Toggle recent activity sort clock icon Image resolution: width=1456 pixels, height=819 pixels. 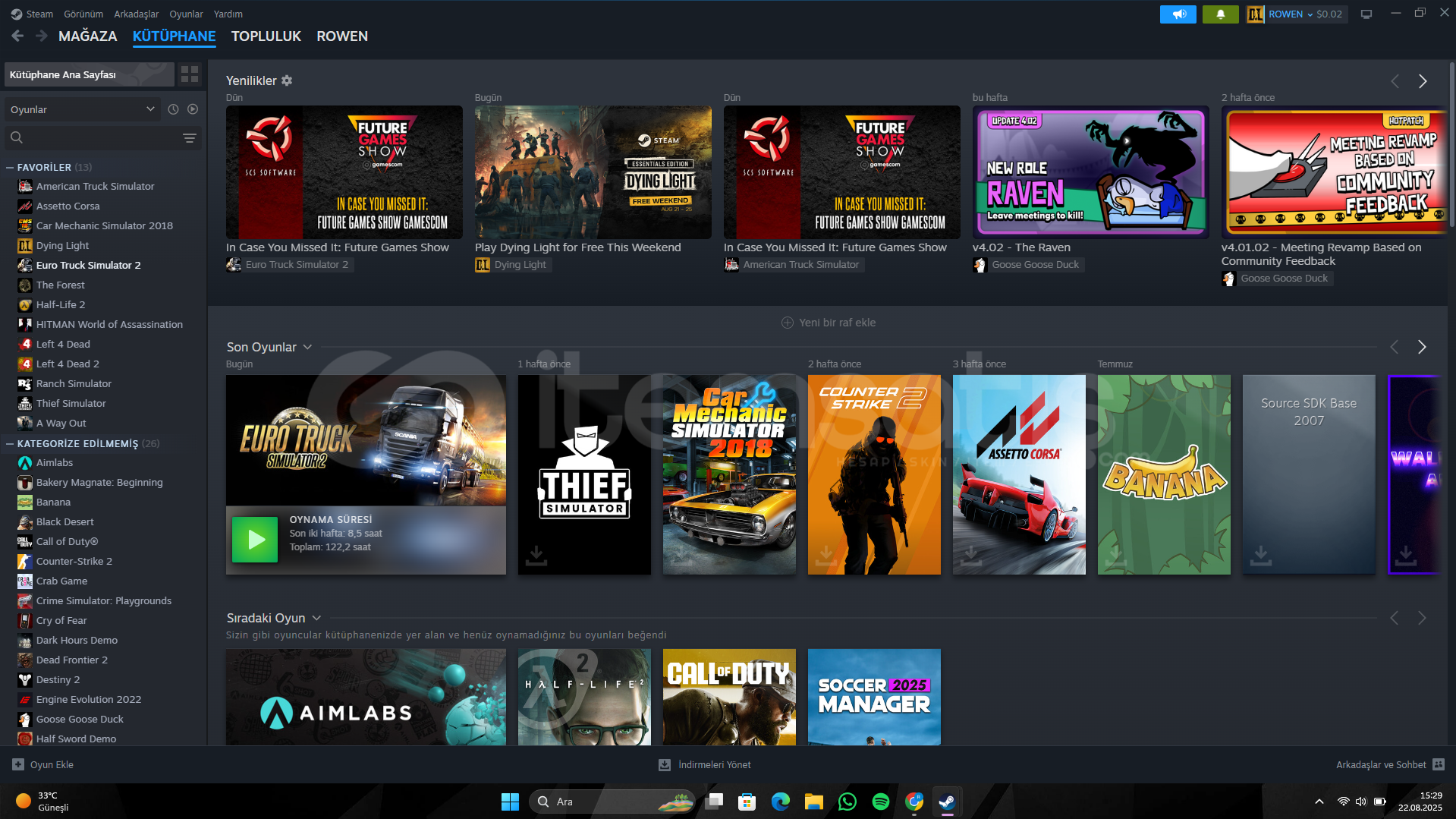coord(173,109)
